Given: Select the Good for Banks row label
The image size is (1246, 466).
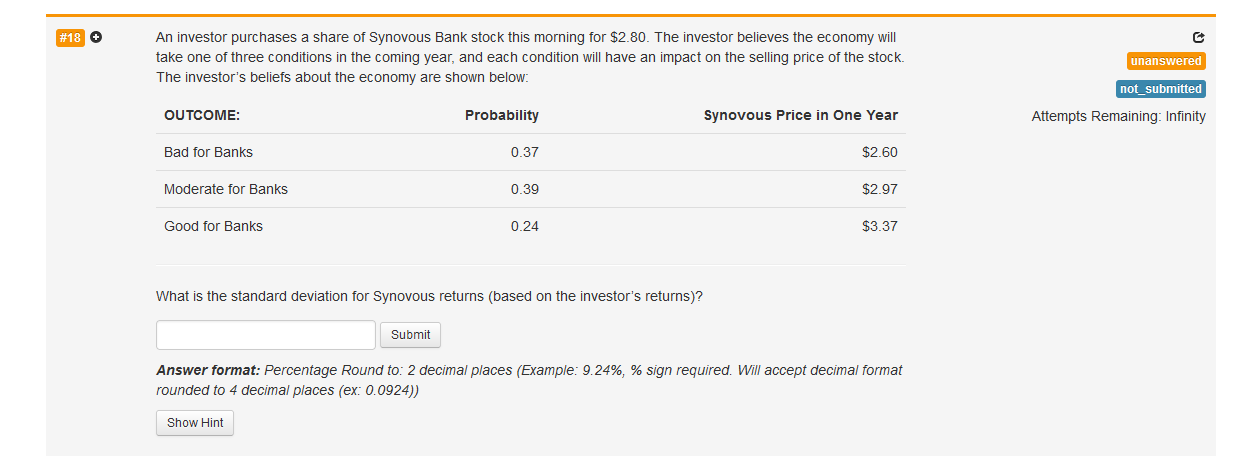Looking at the screenshot, I should (214, 226).
